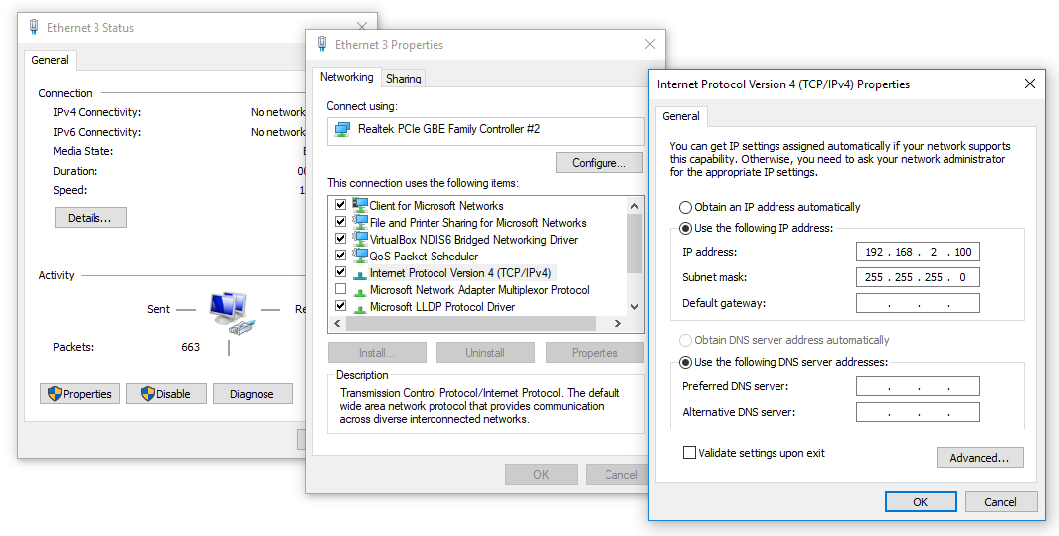Switch to the Sharing tab
1059x536 pixels.
403,79
